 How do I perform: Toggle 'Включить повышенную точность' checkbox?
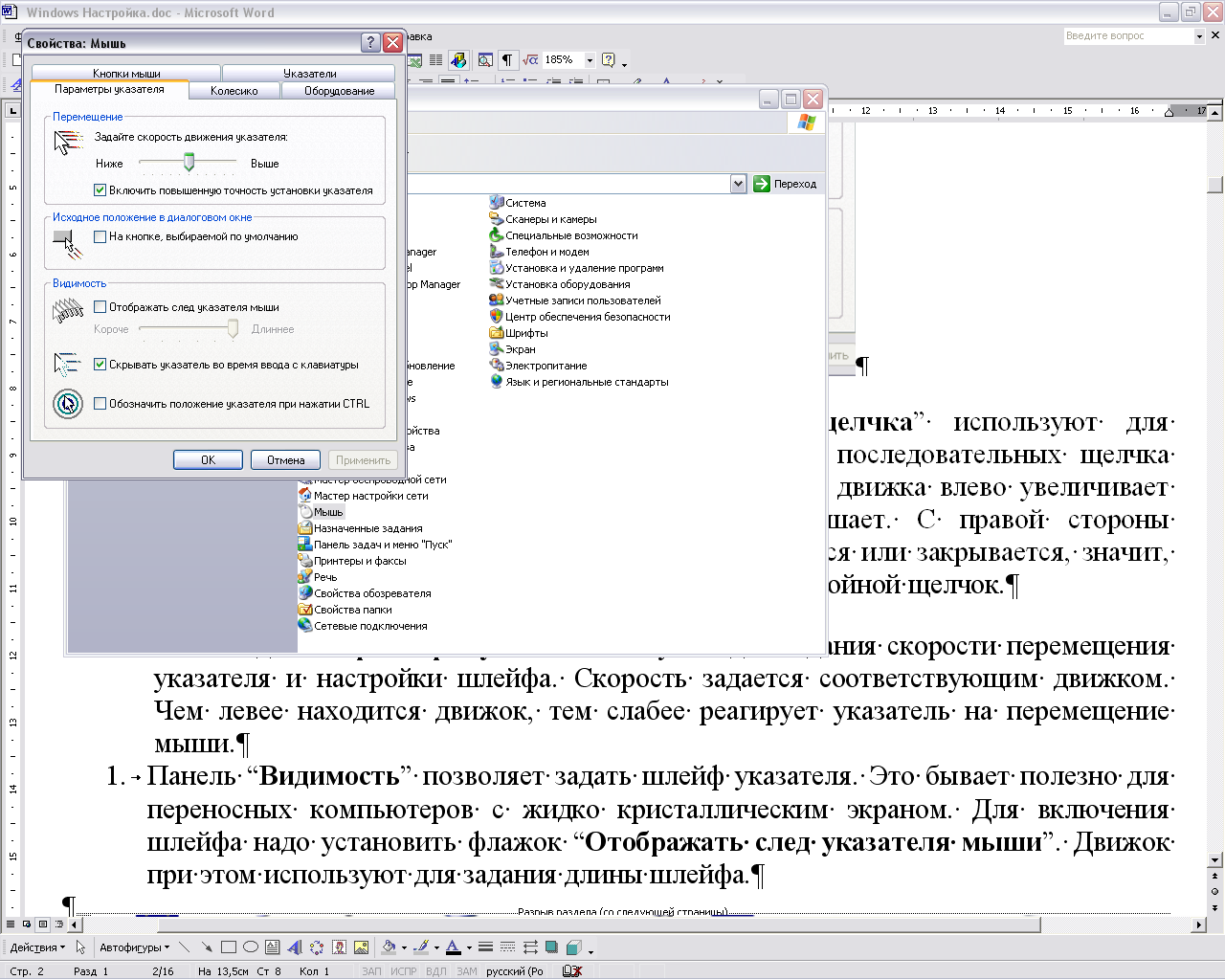pyautogui.click(x=100, y=190)
